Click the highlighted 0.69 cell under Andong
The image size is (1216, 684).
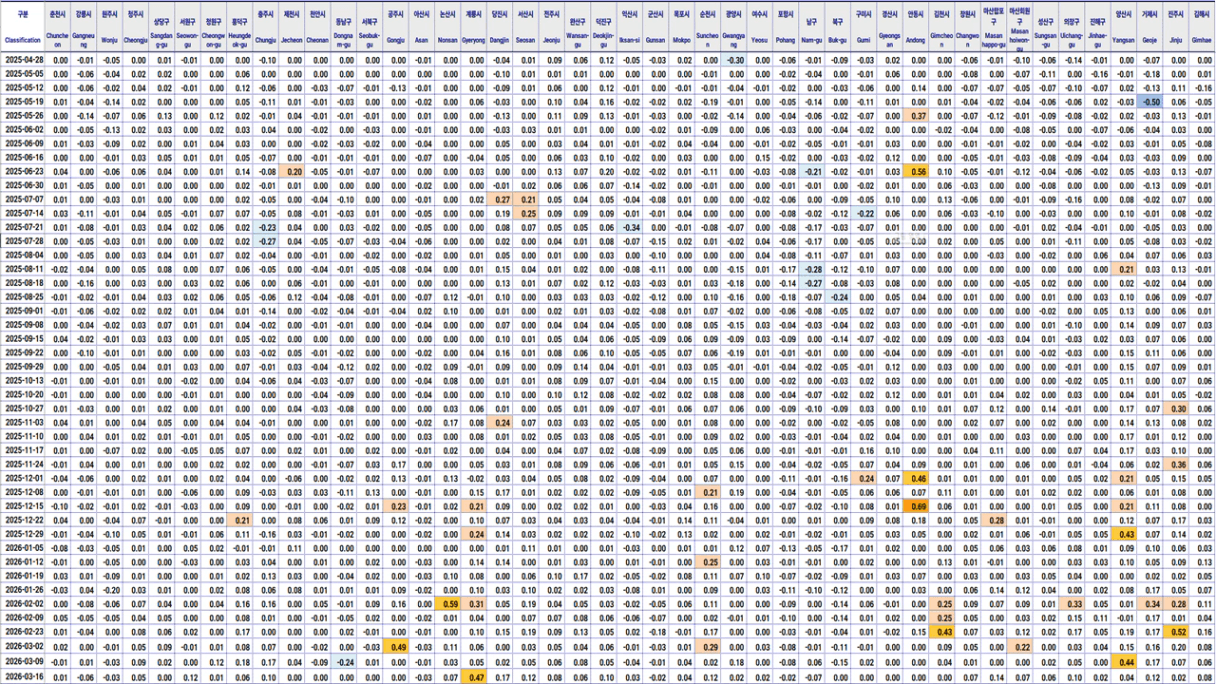click(915, 506)
